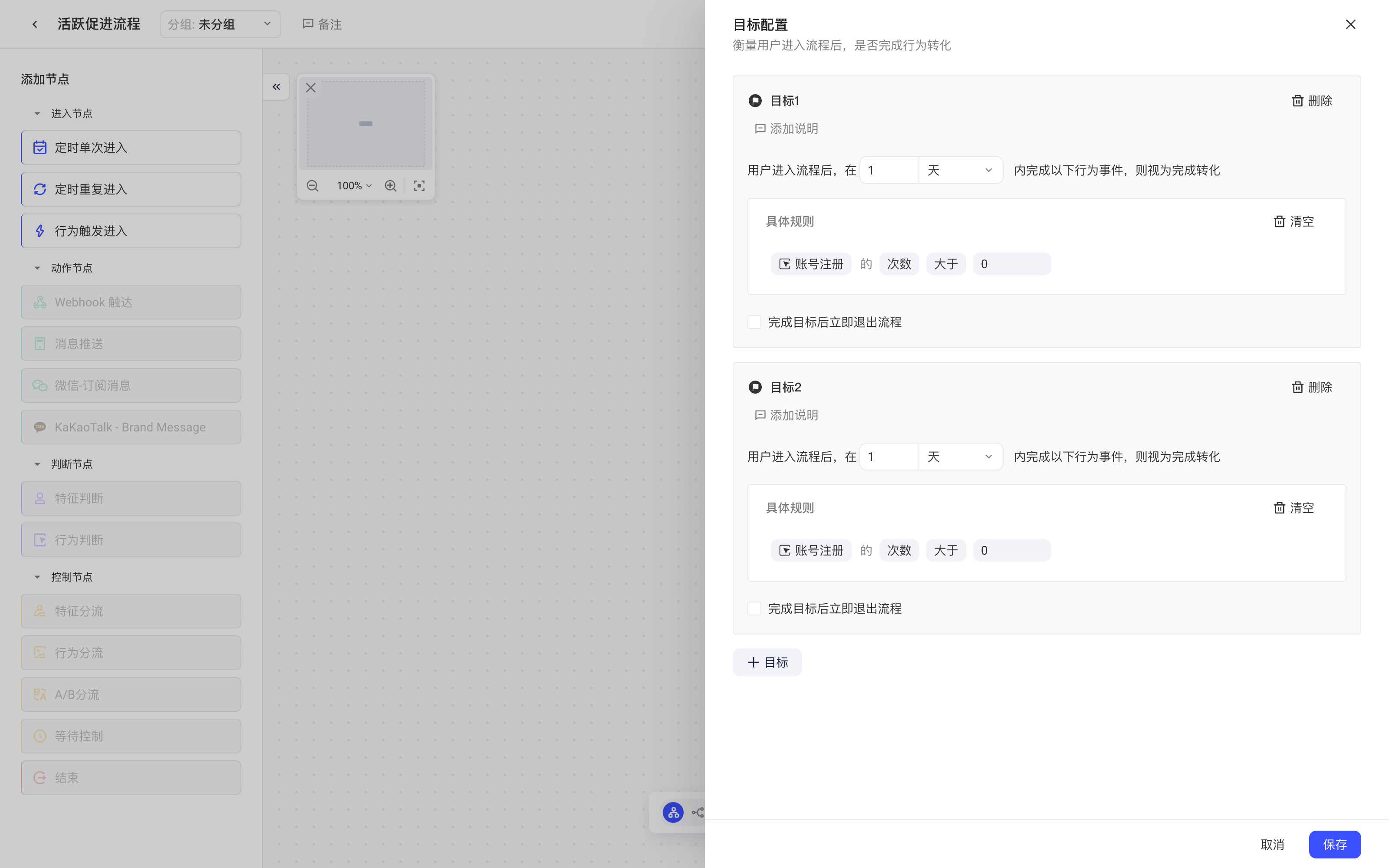Image resolution: width=1389 pixels, height=868 pixels.
Task: Select the 定时单次进入 node
Action: pos(131,148)
